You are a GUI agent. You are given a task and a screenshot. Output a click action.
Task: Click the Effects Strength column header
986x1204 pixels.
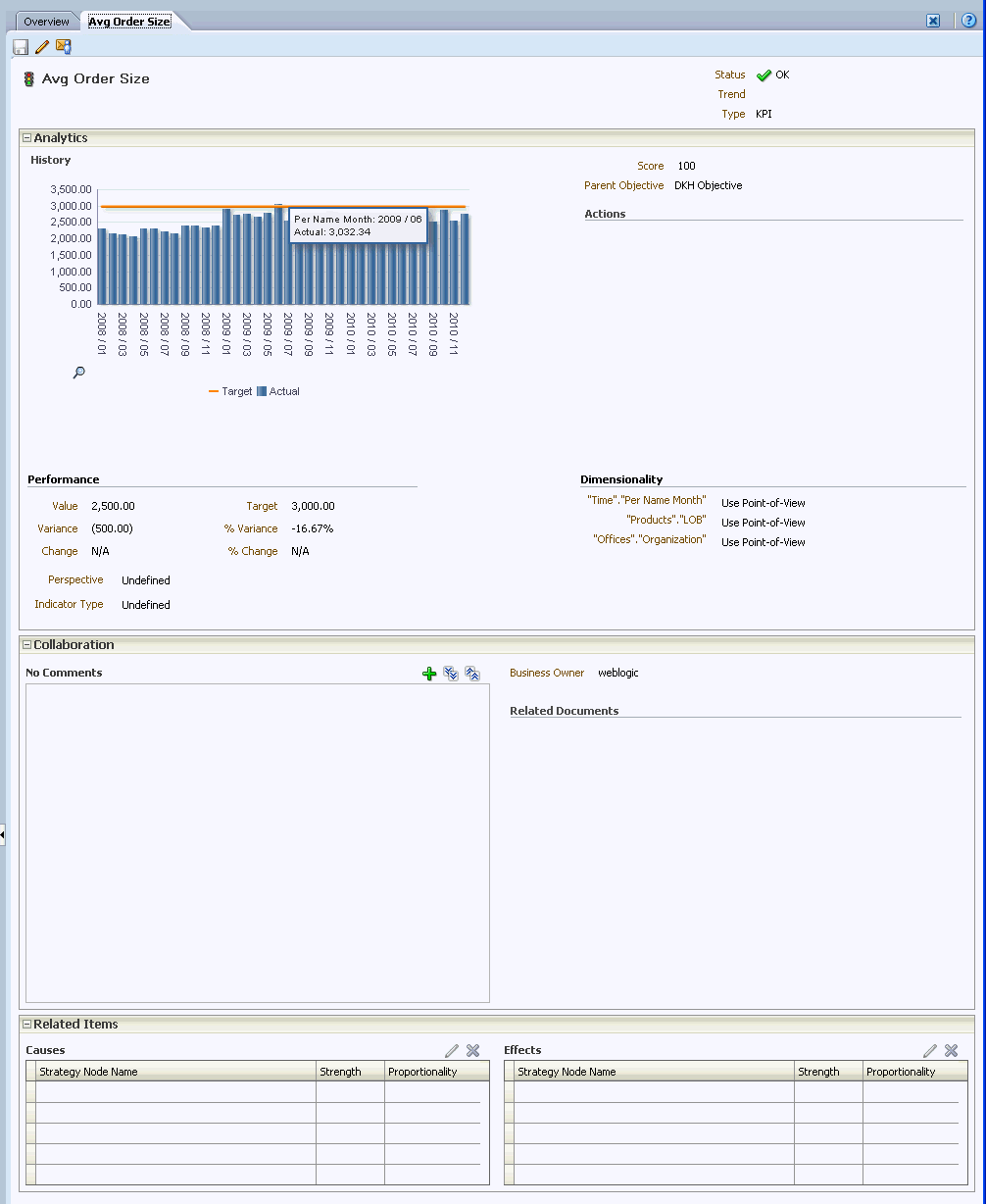pyautogui.click(x=828, y=1072)
